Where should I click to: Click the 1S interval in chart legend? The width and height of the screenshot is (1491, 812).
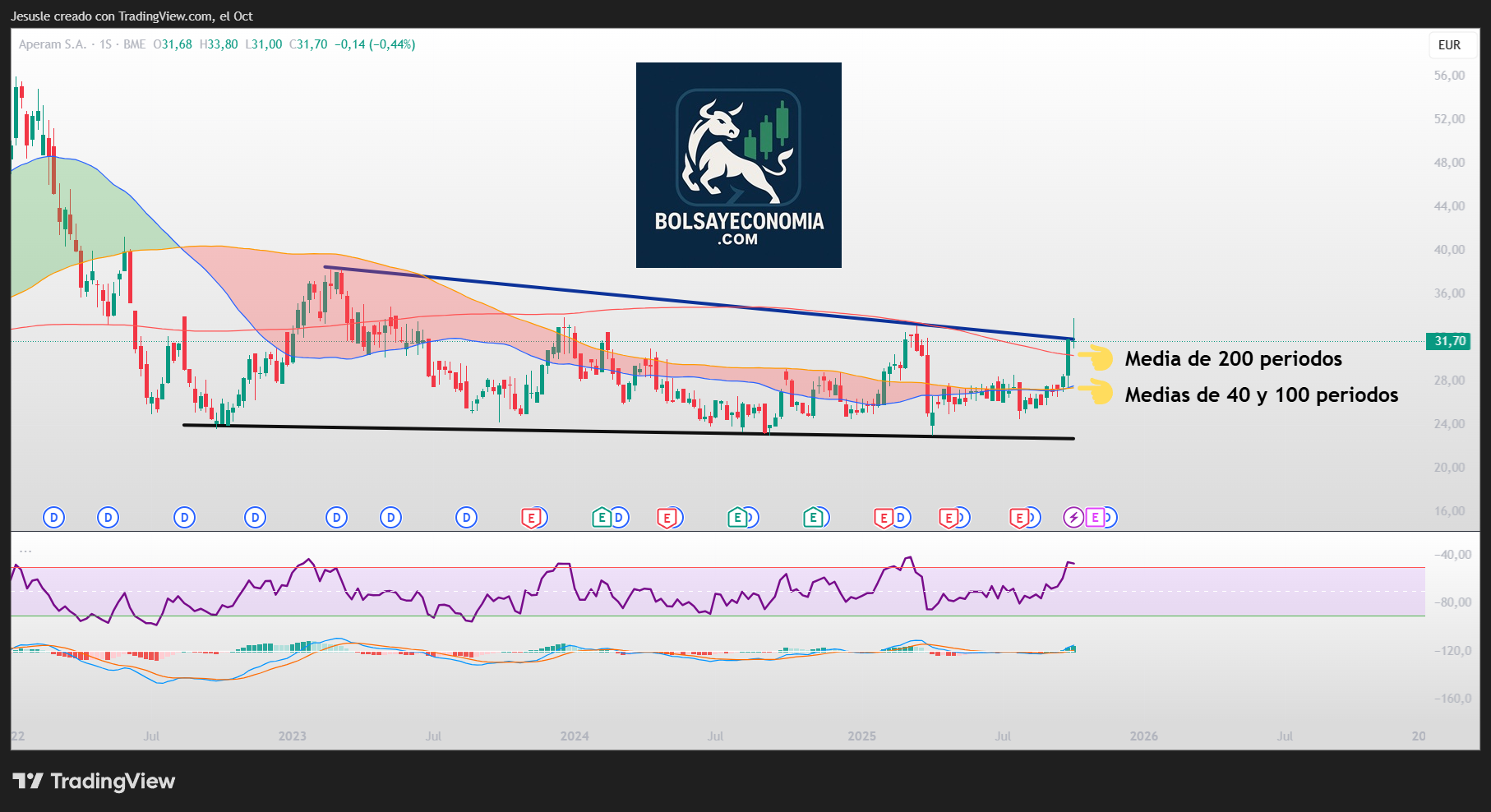click(x=105, y=44)
